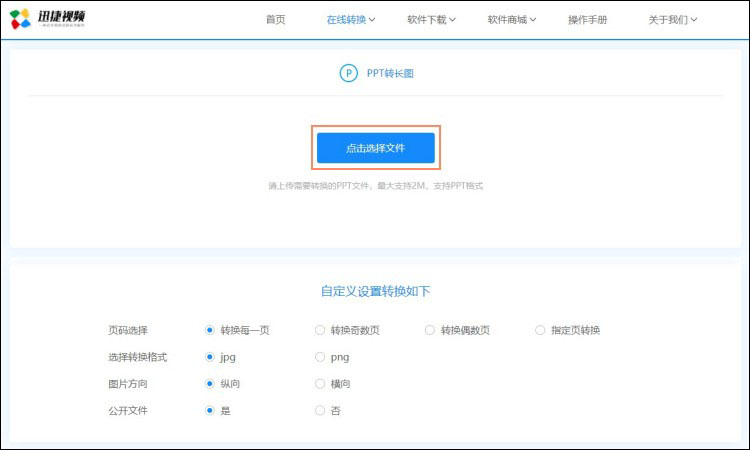Screen dimensions: 750x450
Task: Click the 页码选择 label
Action: 128,330
